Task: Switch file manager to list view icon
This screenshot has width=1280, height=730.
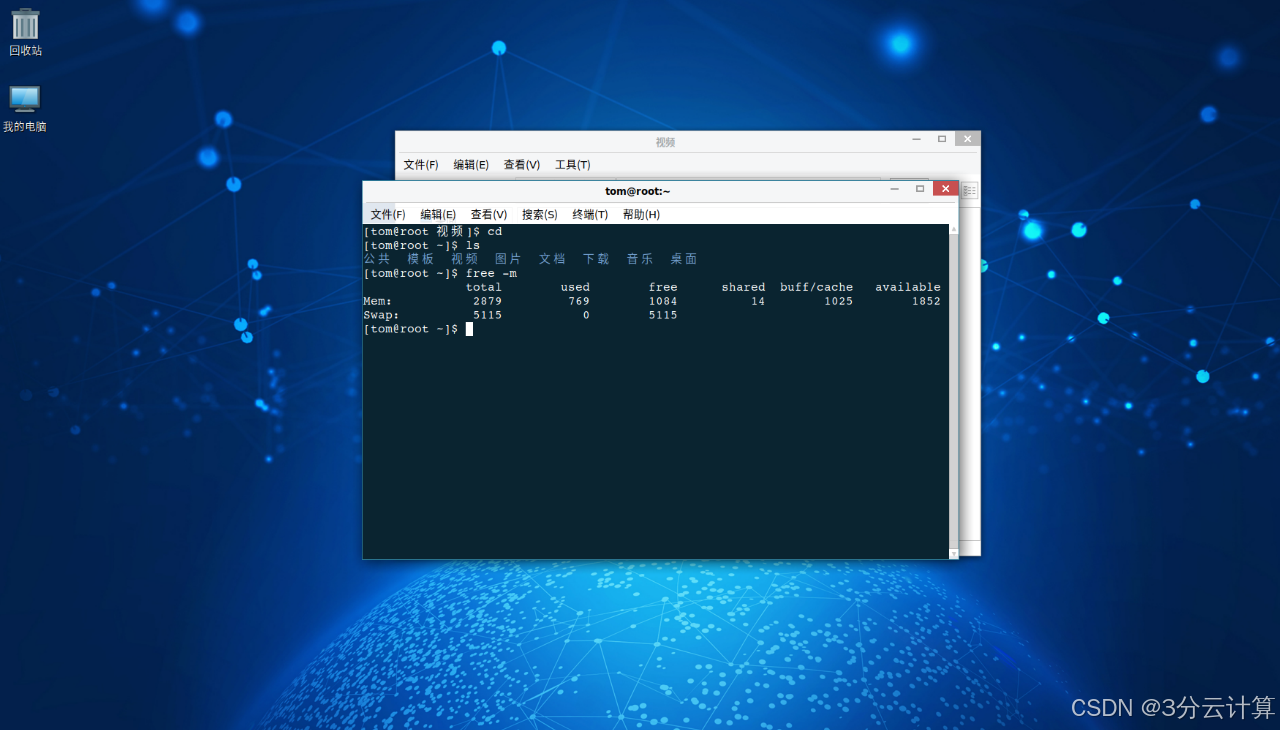Action: tap(969, 190)
